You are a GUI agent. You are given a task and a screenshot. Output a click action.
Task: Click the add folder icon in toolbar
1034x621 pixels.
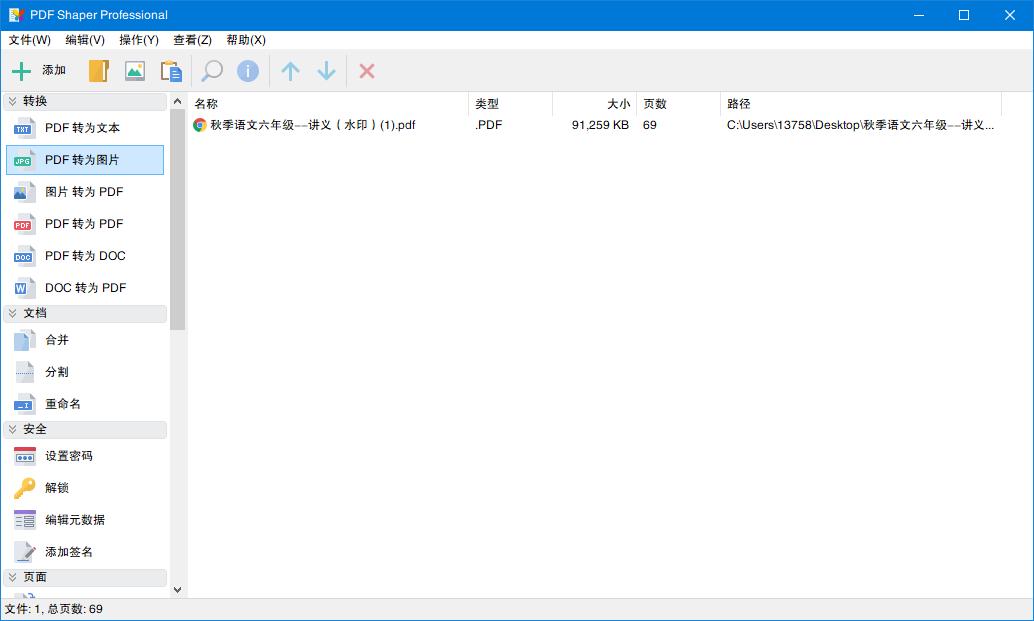click(97, 70)
